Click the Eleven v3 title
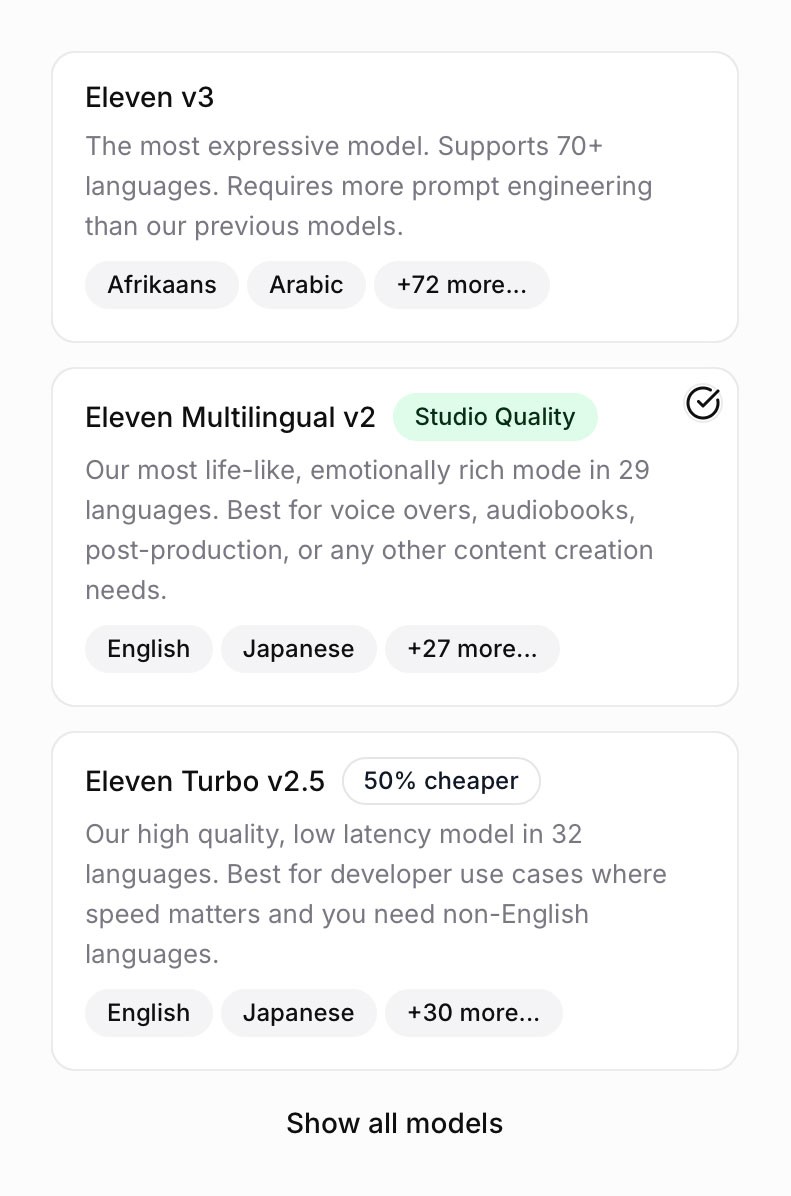791x1196 pixels. tap(149, 97)
